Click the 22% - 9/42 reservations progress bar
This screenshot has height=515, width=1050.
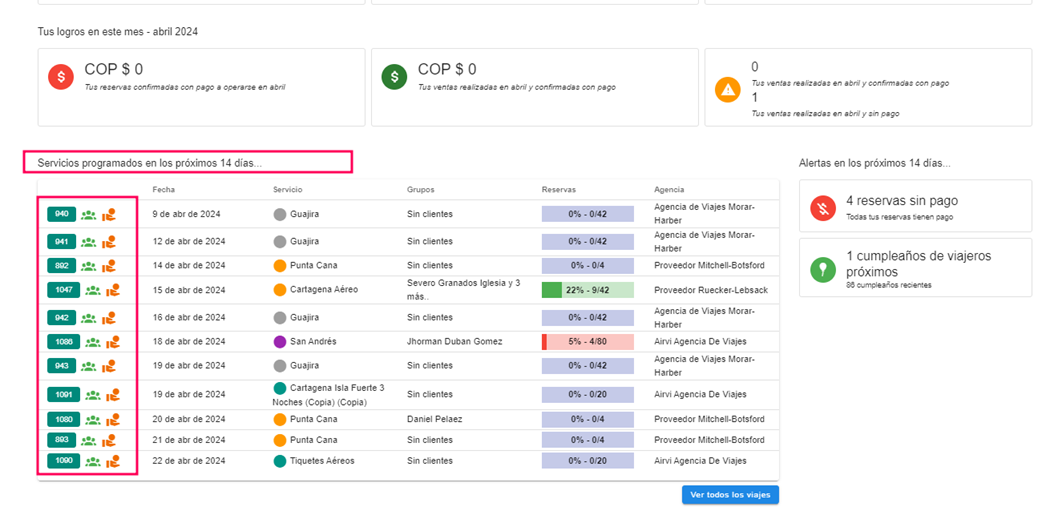tap(587, 290)
